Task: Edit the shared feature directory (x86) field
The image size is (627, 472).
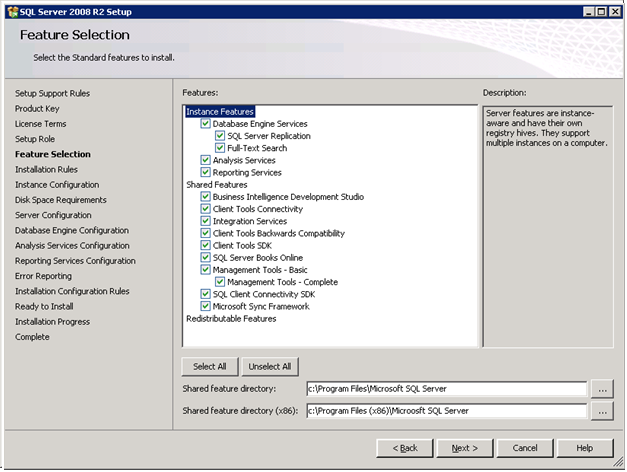Action: point(447,411)
